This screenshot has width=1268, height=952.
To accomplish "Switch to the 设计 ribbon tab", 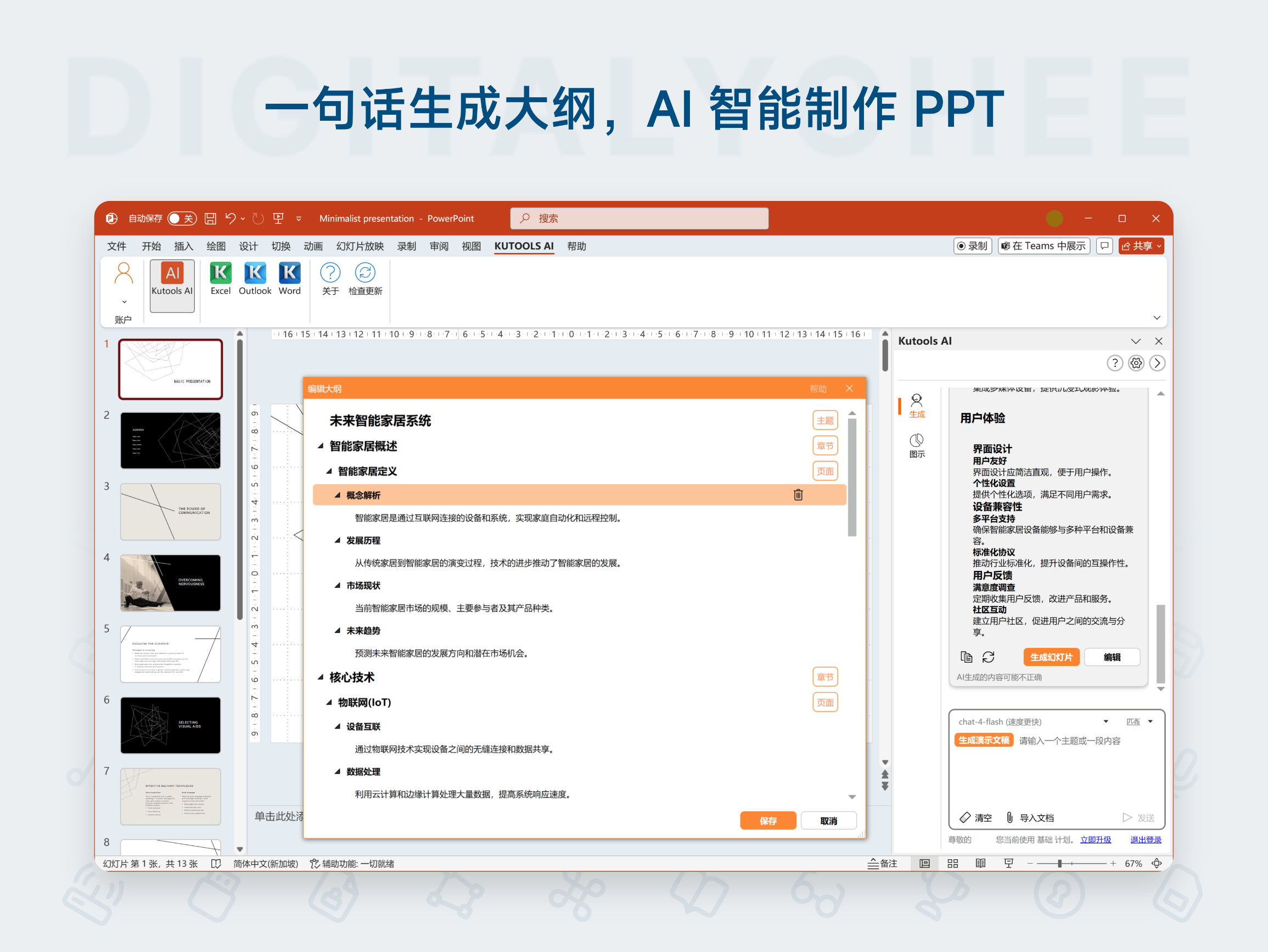I will 248,246.
